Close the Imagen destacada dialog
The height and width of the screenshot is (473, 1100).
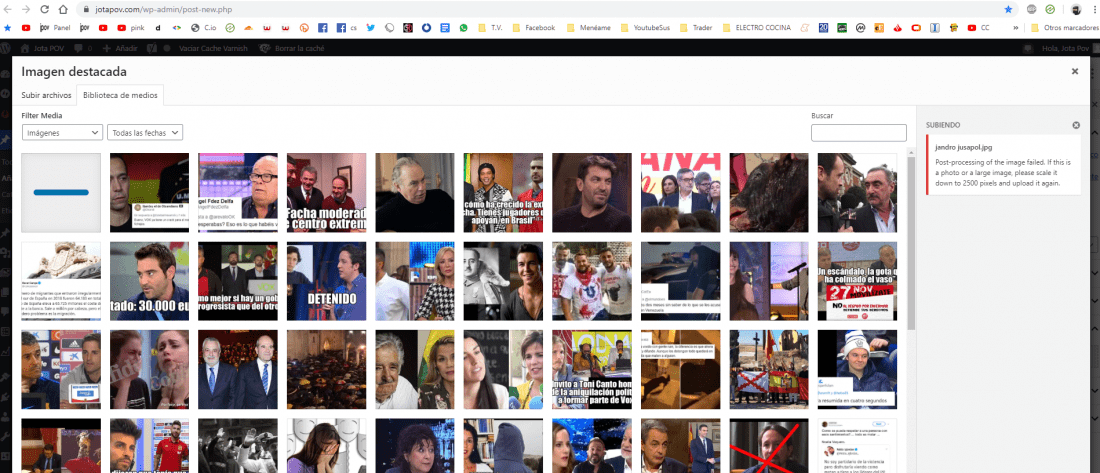pos(1075,72)
